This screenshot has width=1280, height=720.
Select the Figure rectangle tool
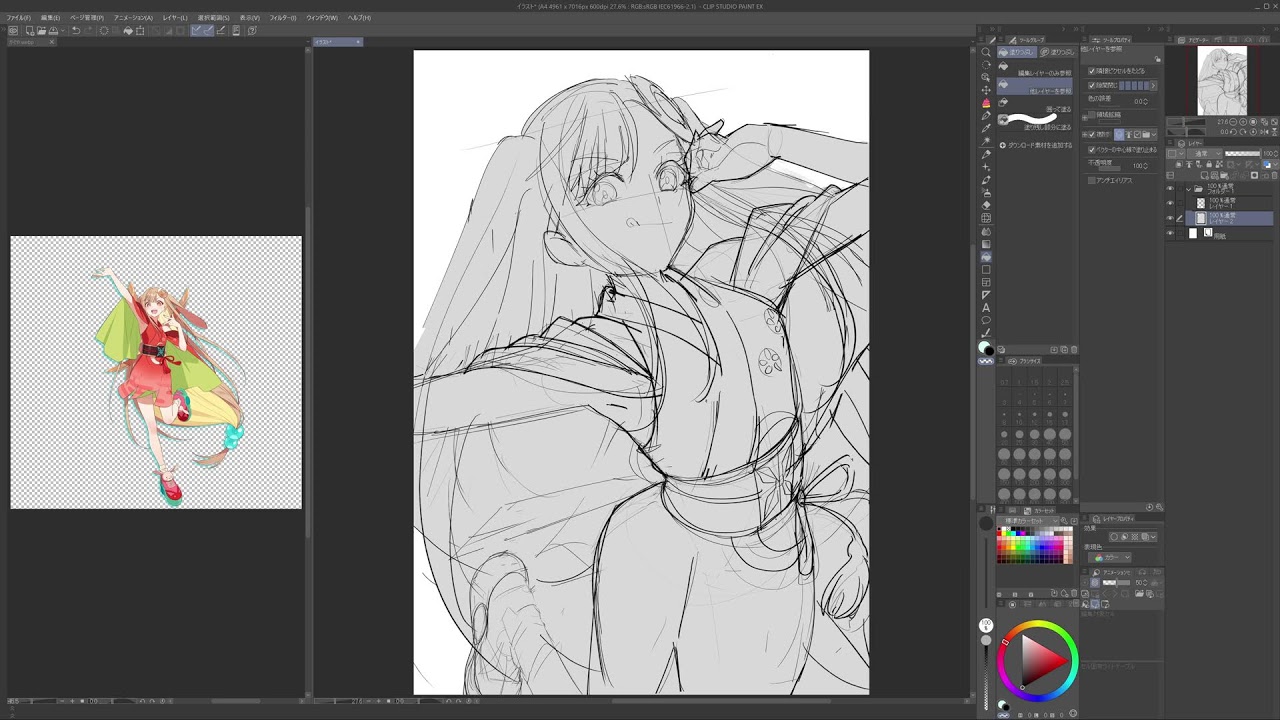point(987,270)
